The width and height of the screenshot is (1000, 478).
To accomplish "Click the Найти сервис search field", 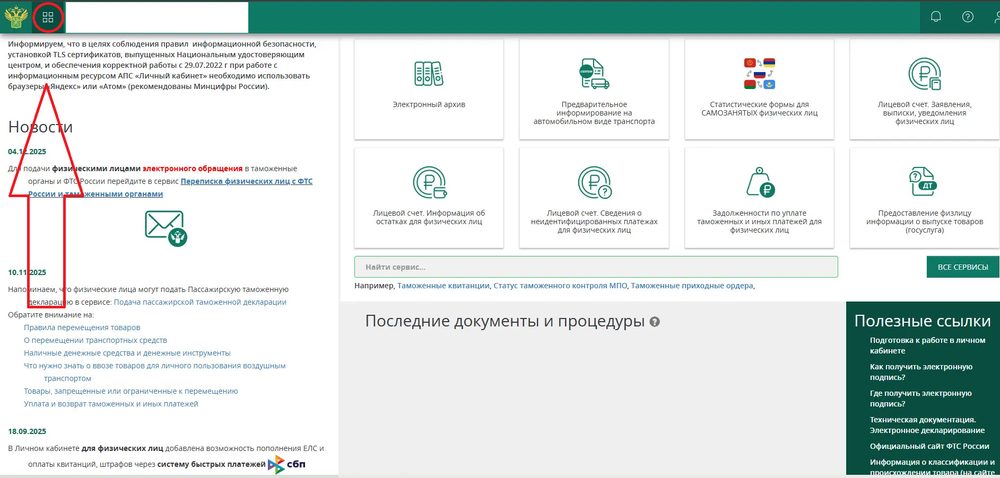I will pyautogui.click(x=596, y=267).
